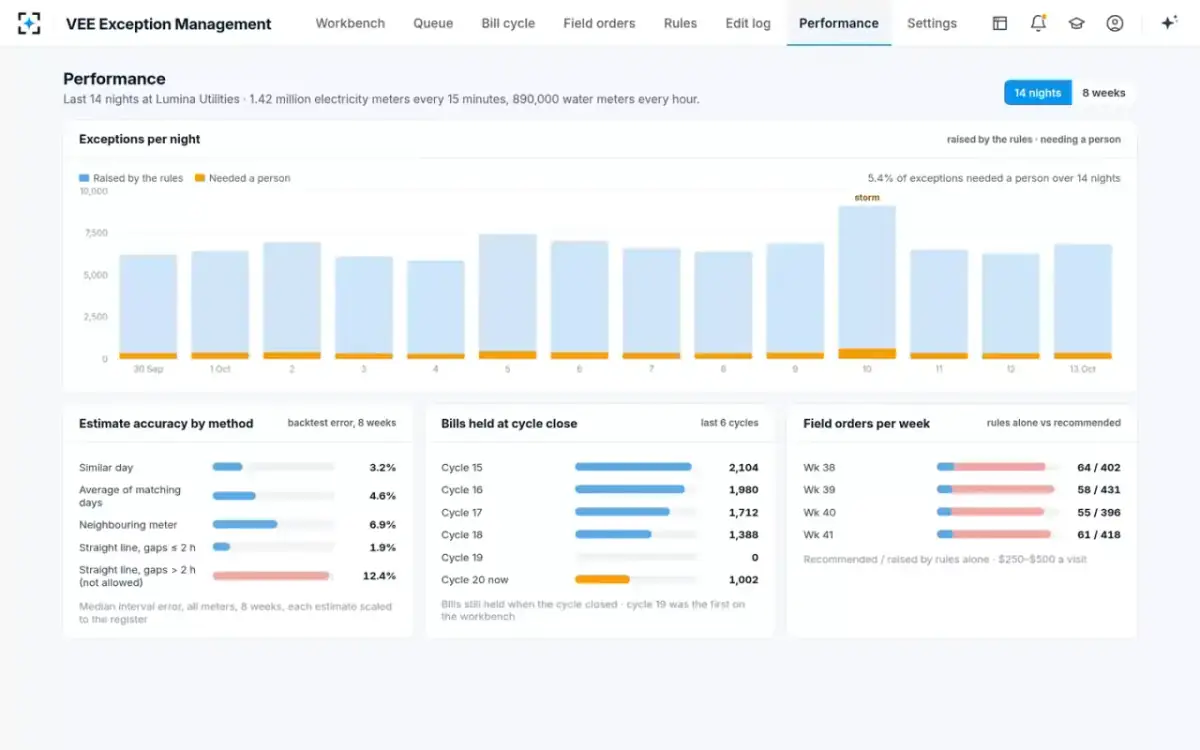Click the rules alone vs recommended caption

coord(1054,423)
